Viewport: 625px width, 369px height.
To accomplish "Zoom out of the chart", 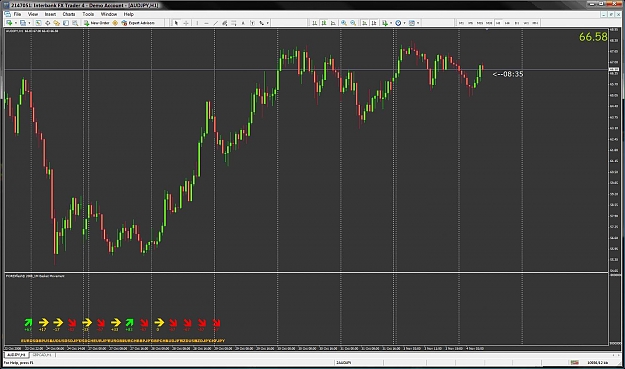I will [353, 23].
